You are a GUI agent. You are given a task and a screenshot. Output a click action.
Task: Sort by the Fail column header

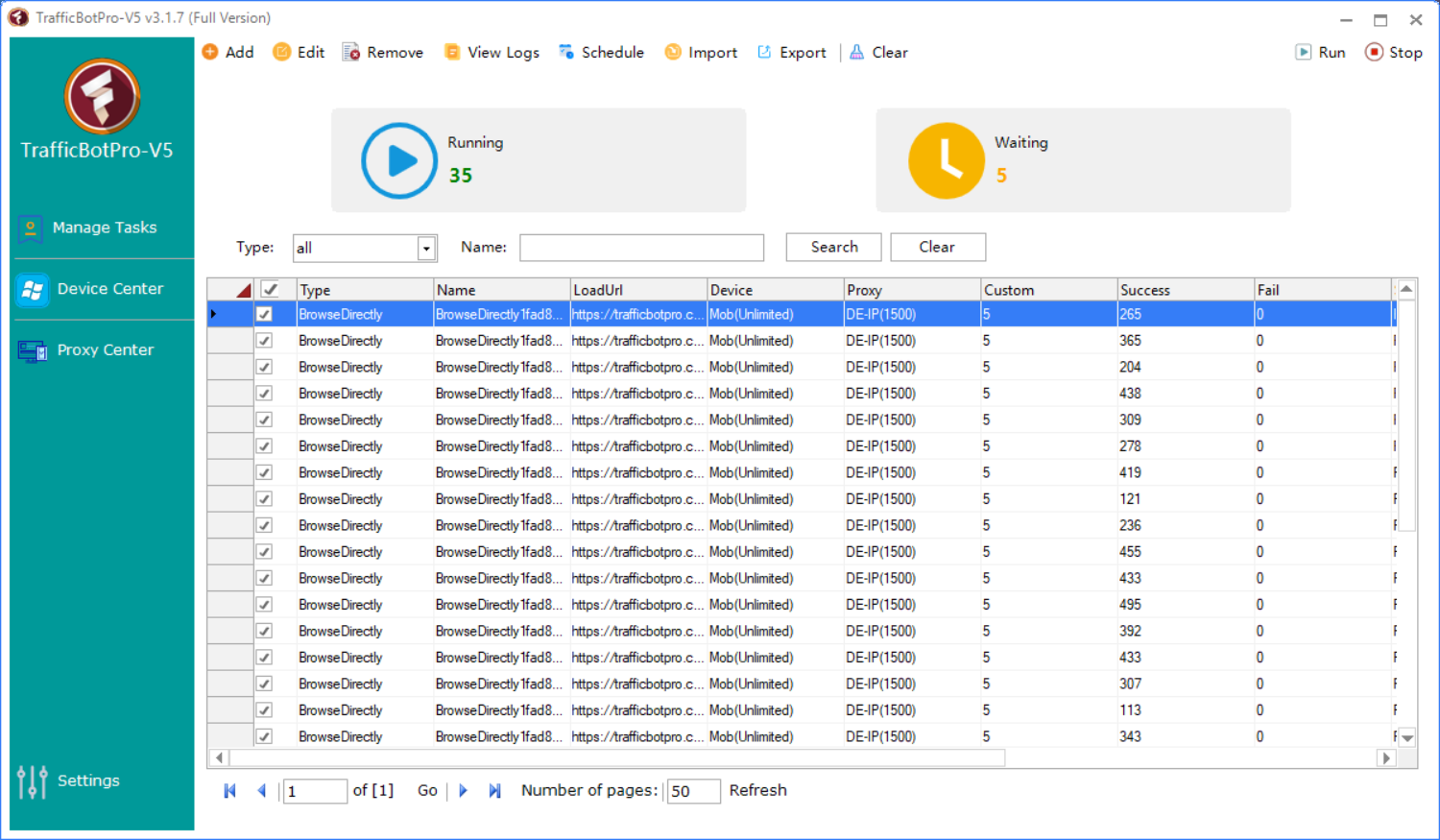pos(1322,290)
